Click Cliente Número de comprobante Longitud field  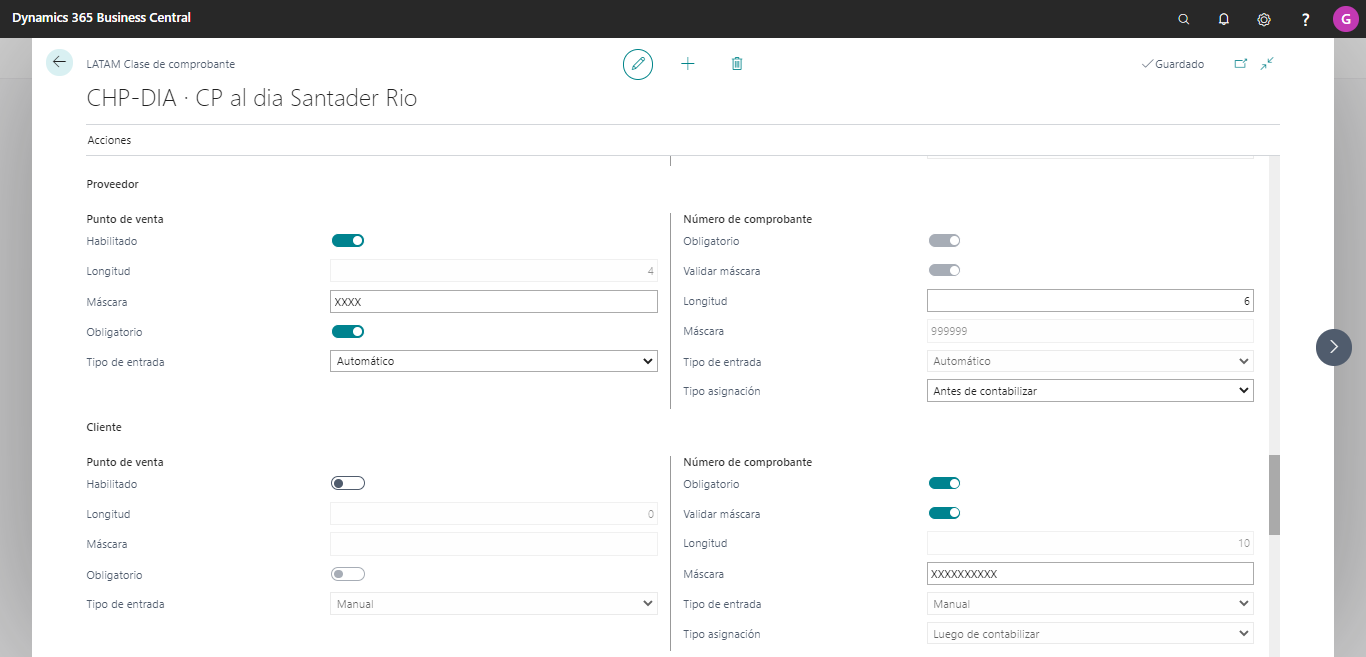point(1090,544)
